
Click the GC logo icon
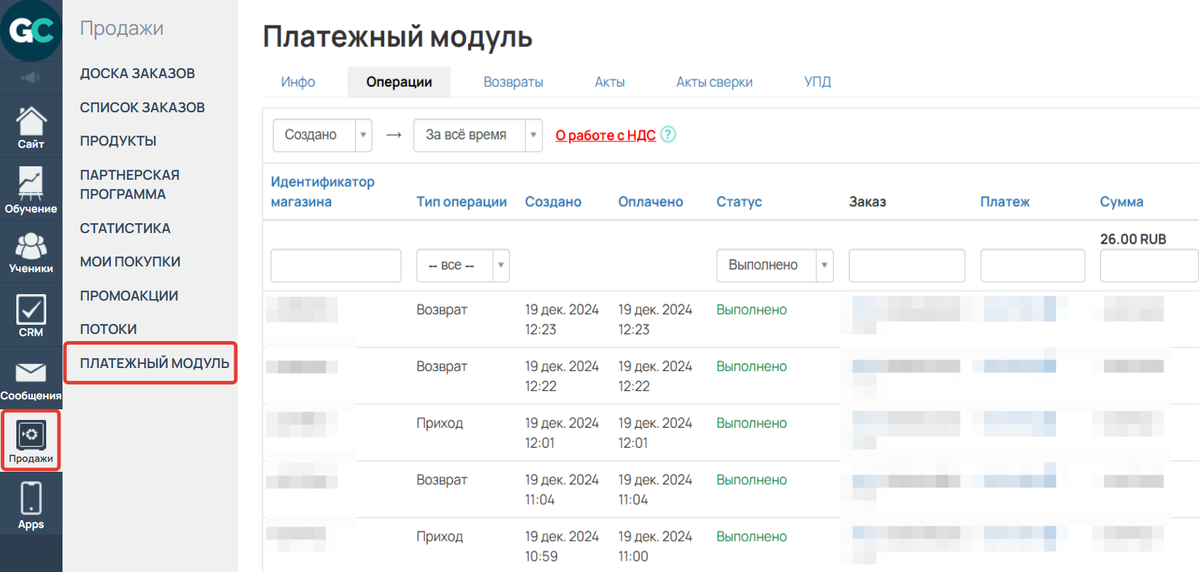pyautogui.click(x=31, y=31)
